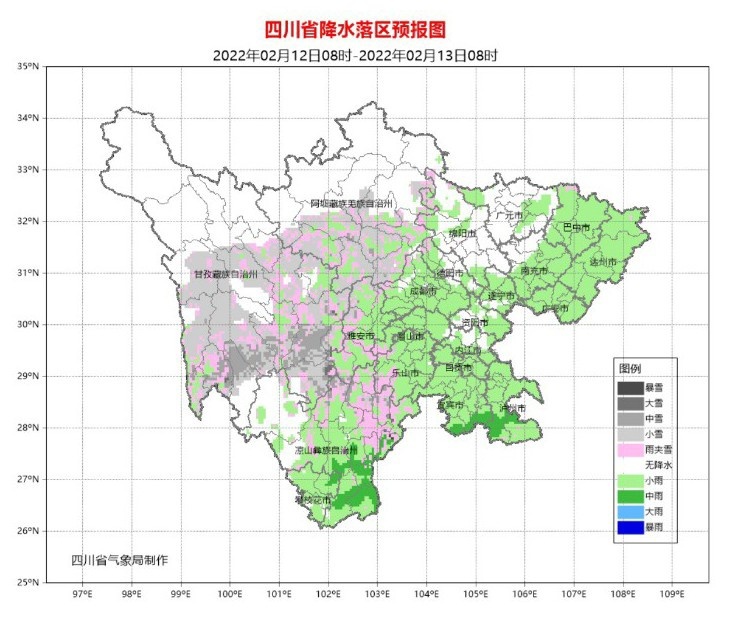Click the 大雨 light blue legend swatch
The image size is (749, 628).
(630, 511)
